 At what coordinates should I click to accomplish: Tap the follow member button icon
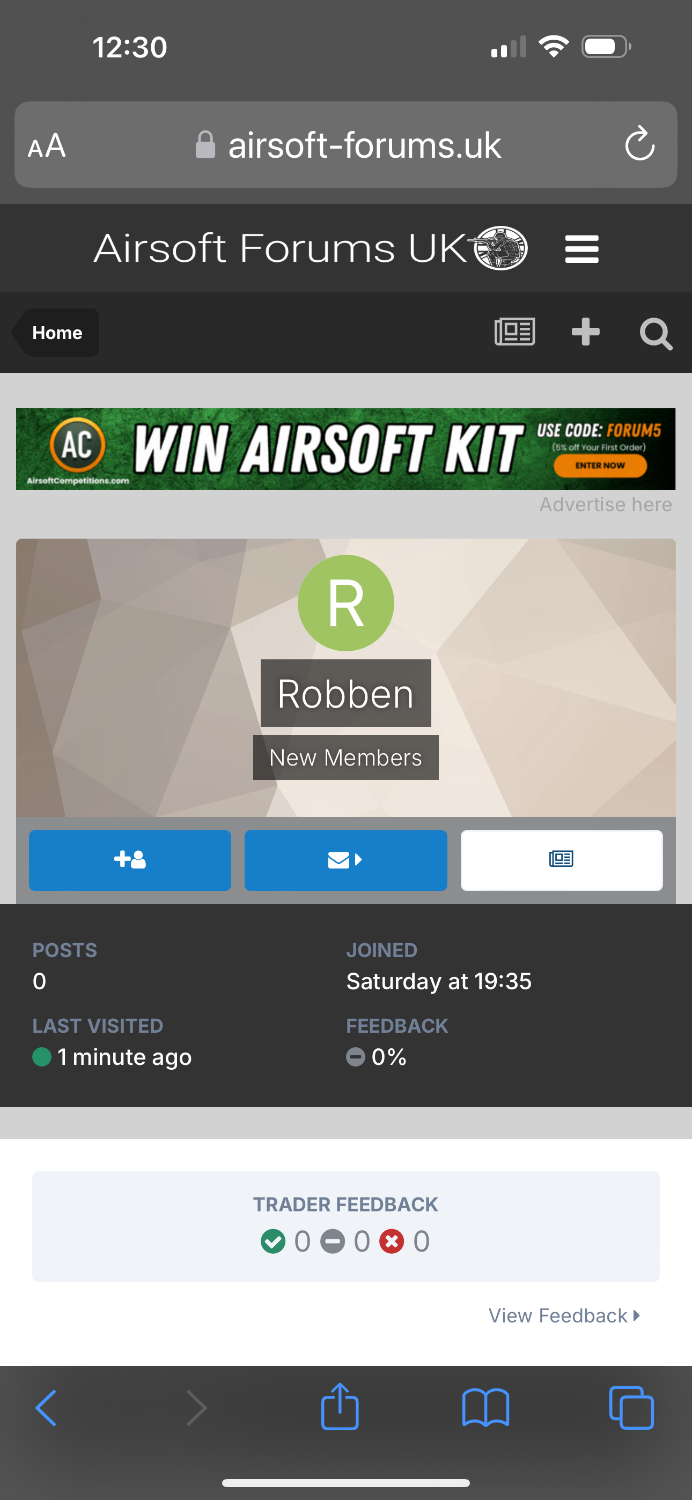[130, 860]
